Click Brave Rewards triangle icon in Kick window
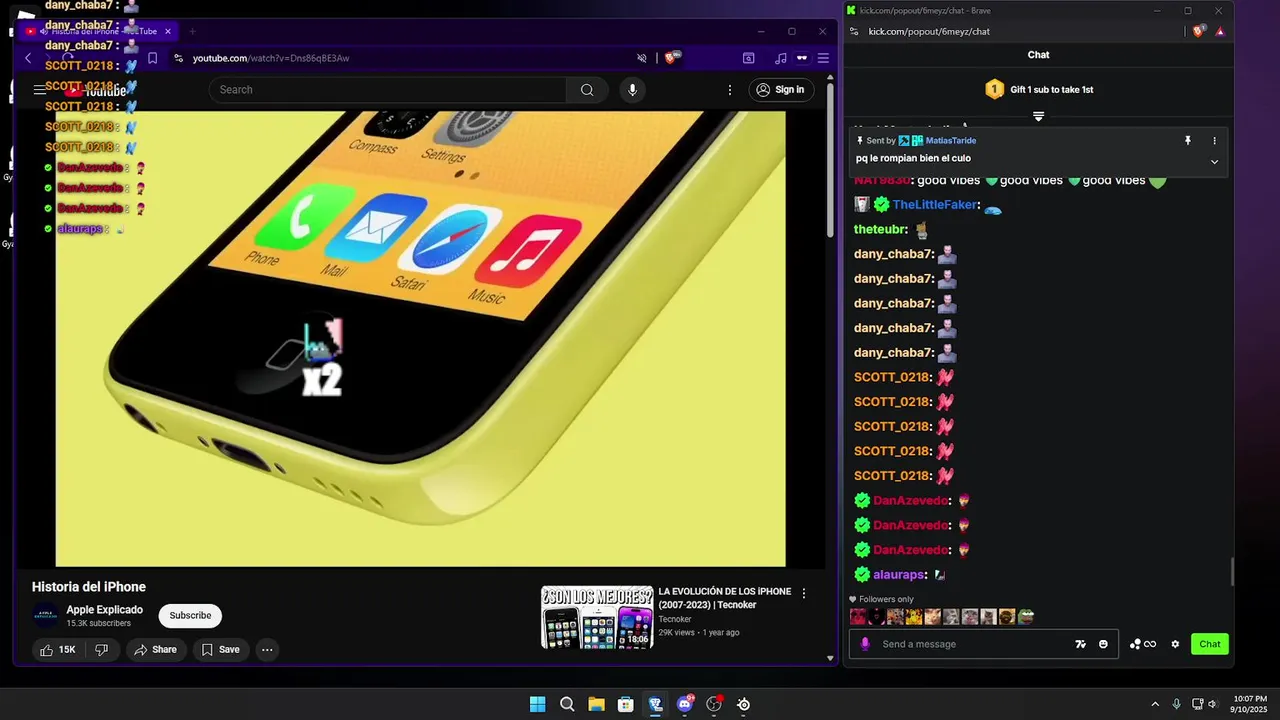The height and width of the screenshot is (720, 1280). point(1220,32)
